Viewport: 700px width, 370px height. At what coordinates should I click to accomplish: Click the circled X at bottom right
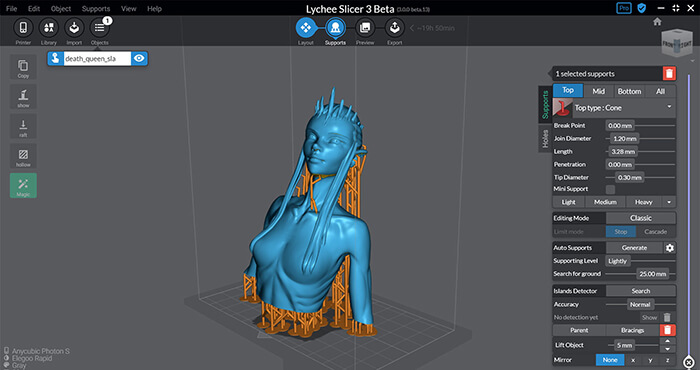[688, 362]
